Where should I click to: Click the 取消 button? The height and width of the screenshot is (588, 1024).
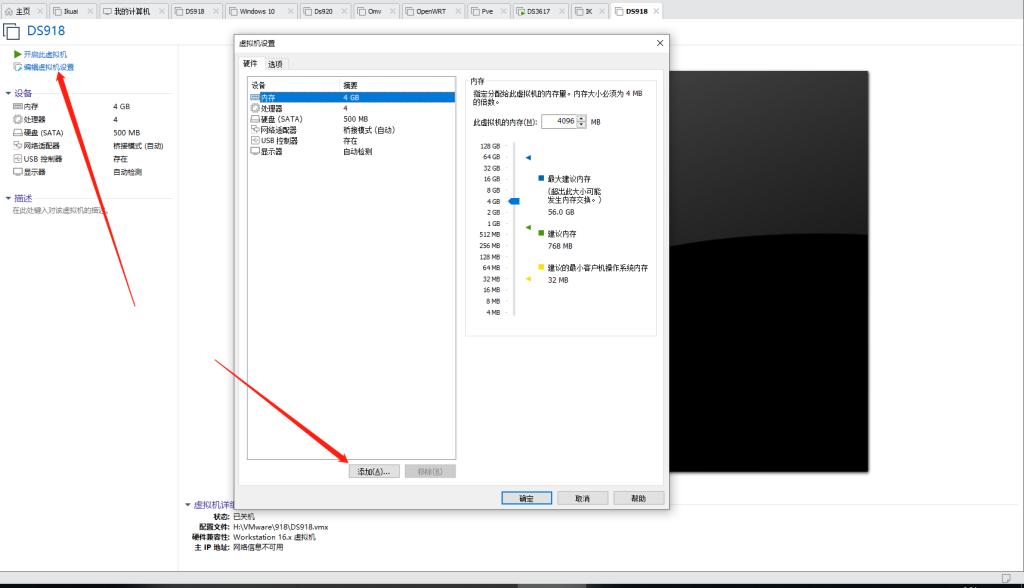(x=583, y=498)
